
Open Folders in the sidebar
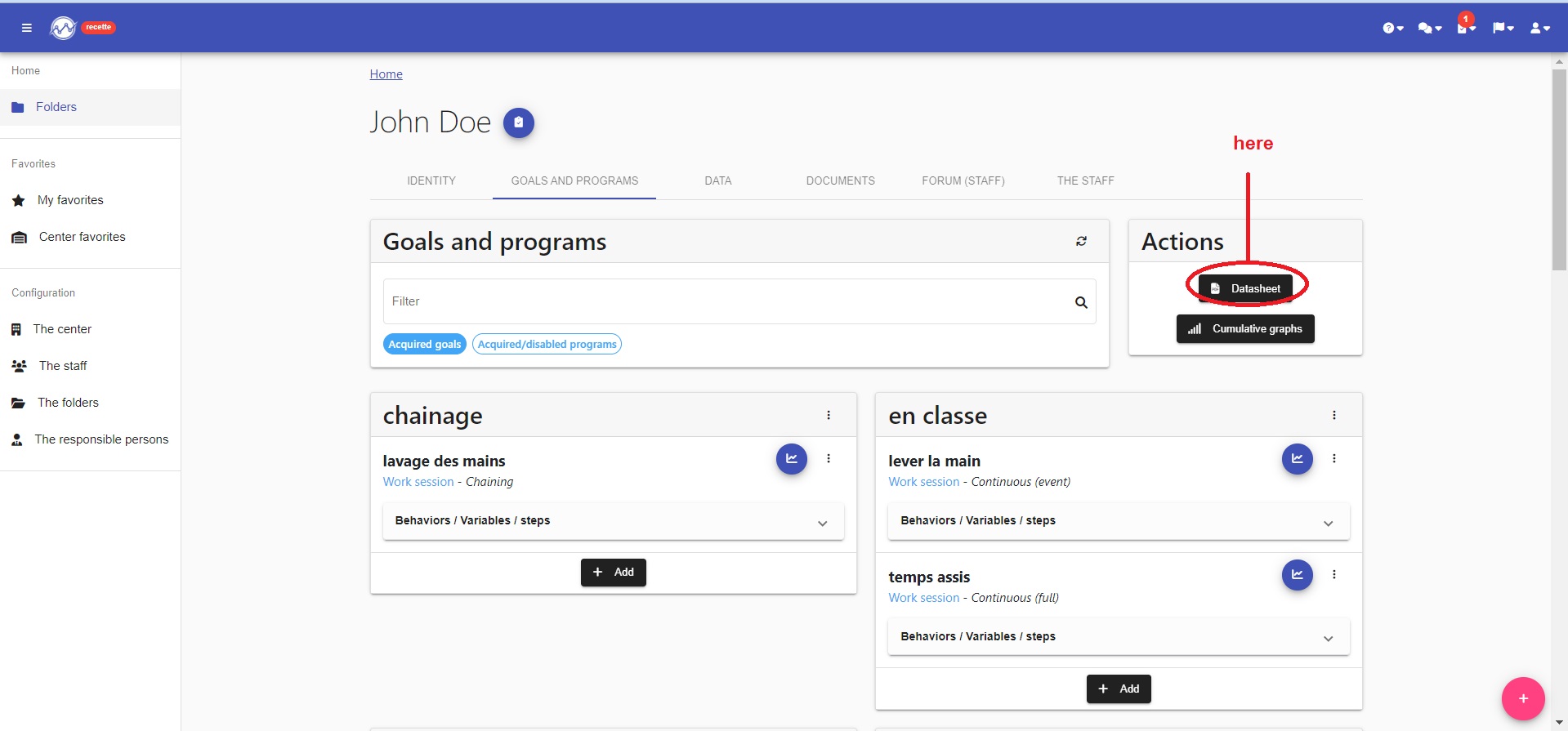pos(90,107)
